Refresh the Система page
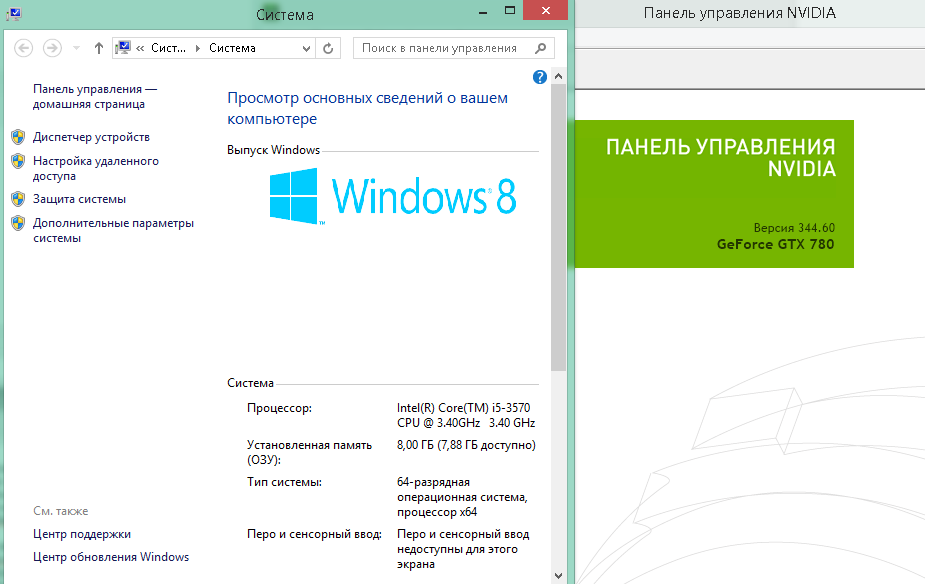Screen dimensions: 925x584 pyautogui.click(x=328, y=48)
